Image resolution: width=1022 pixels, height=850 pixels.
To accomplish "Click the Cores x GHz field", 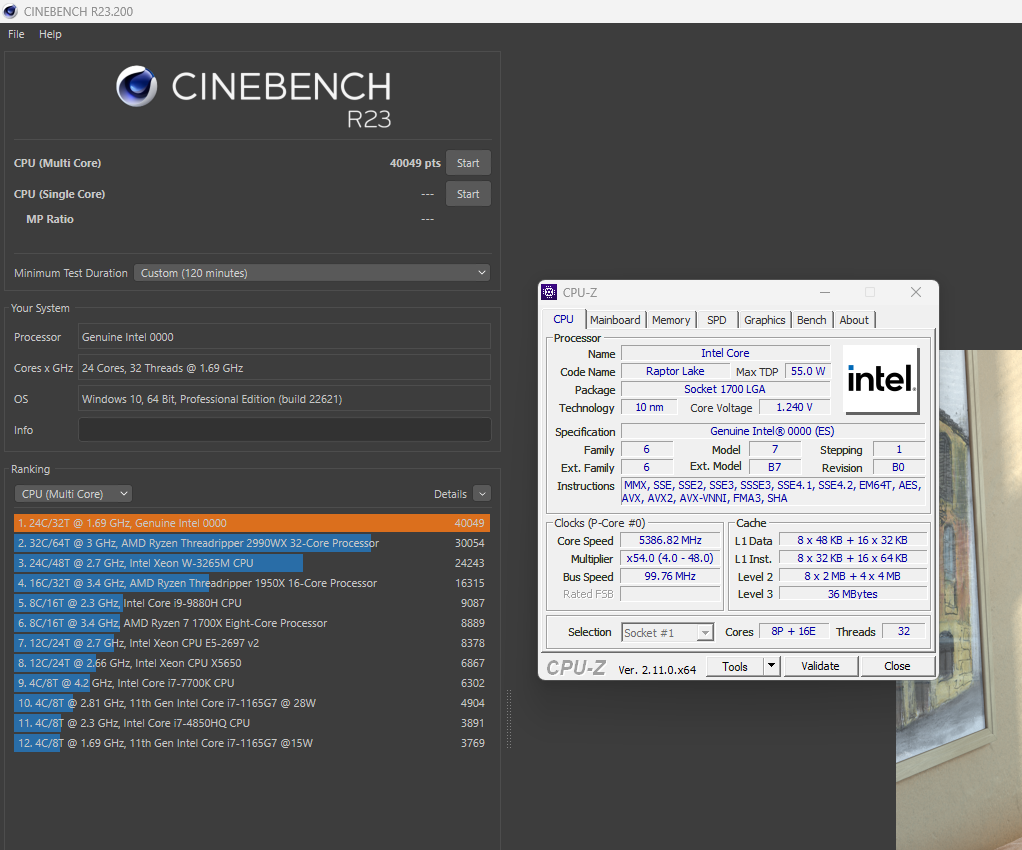I will pos(285,368).
